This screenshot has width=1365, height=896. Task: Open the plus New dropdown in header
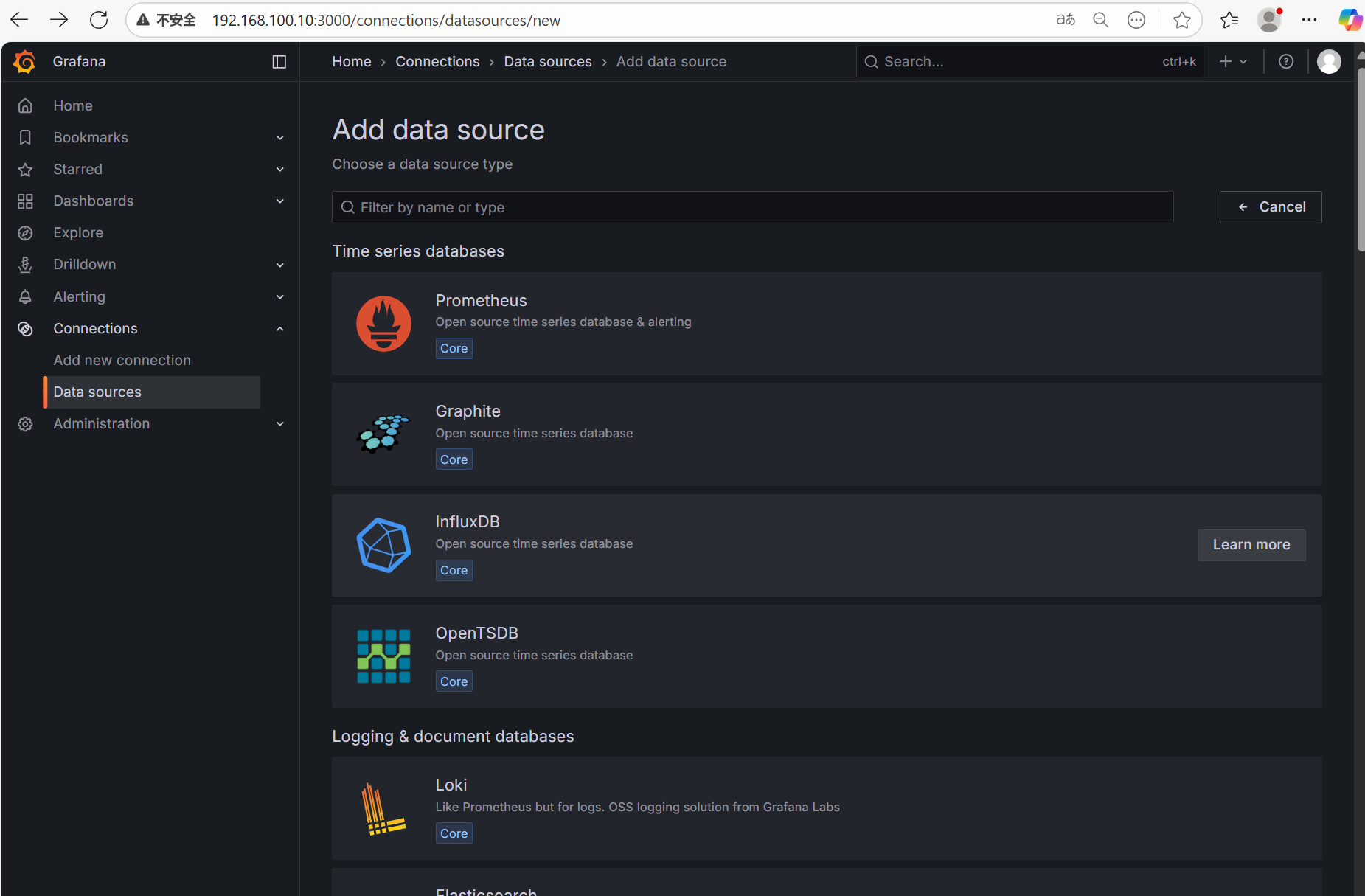coord(1233,62)
